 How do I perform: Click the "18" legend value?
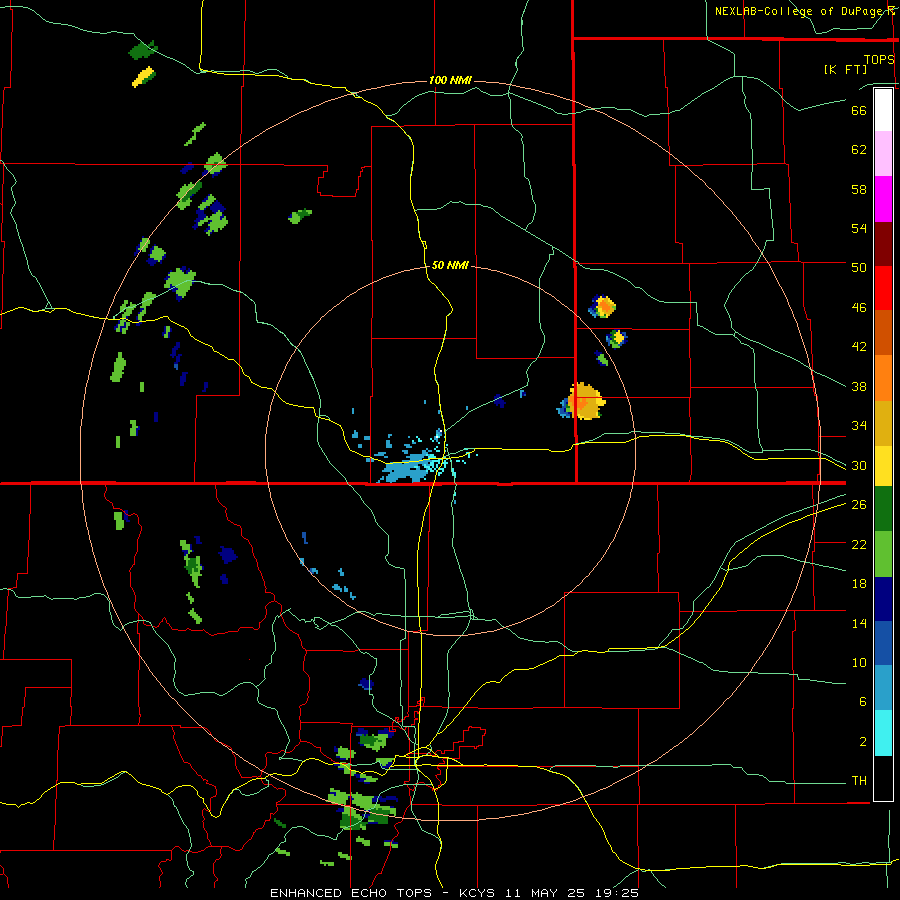click(859, 584)
